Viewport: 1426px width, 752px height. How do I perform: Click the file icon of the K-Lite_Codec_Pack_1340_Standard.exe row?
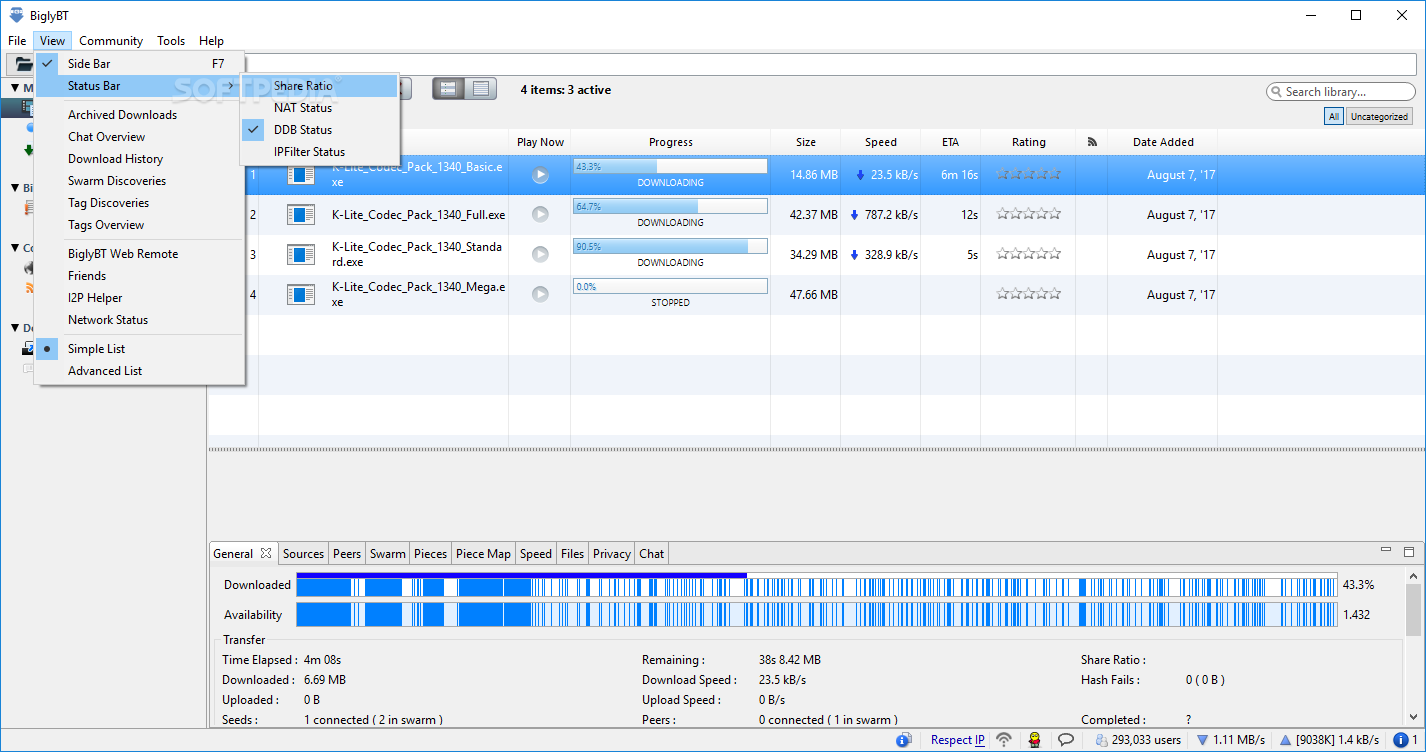(301, 254)
